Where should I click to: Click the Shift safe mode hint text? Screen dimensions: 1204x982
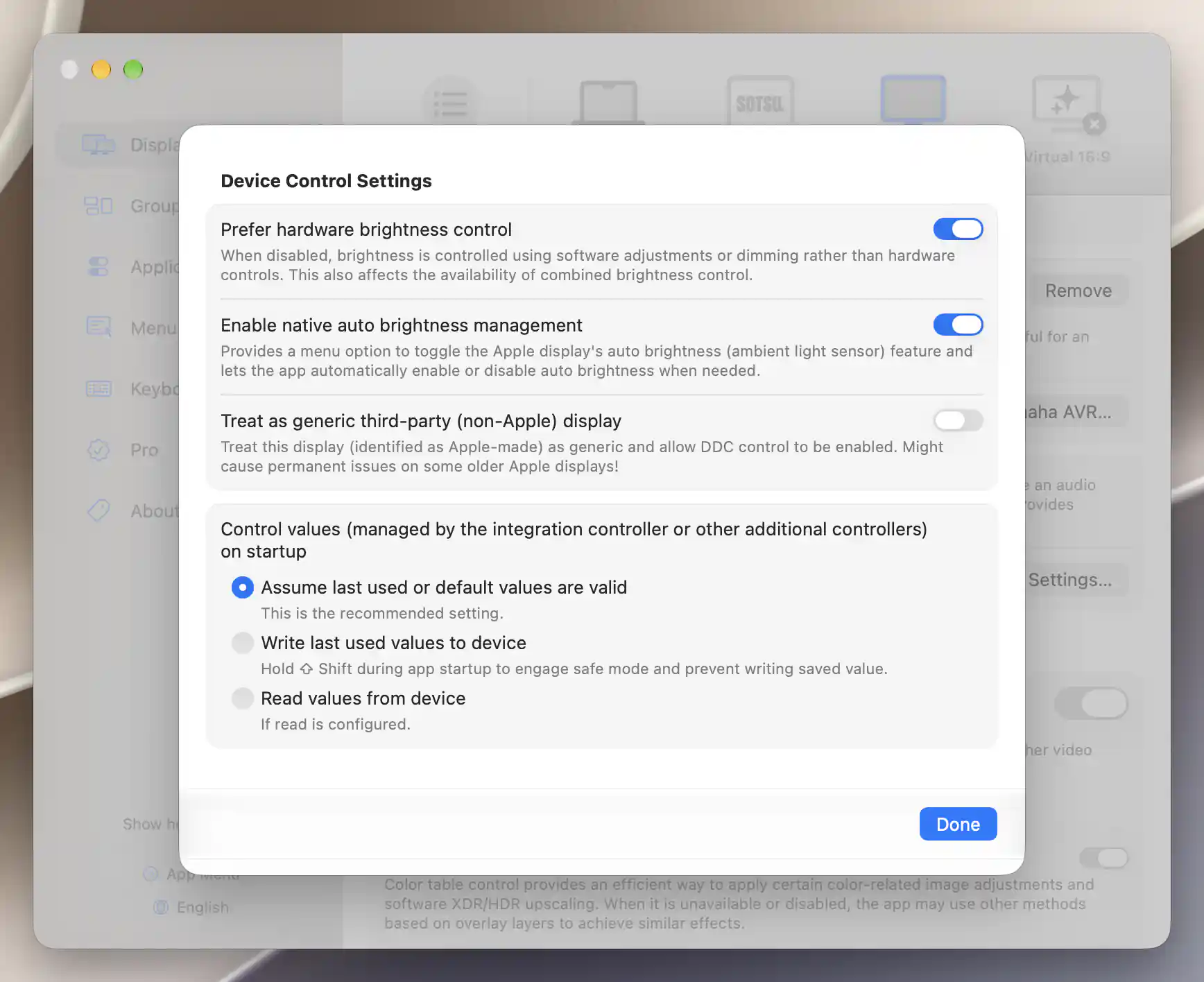coord(574,669)
